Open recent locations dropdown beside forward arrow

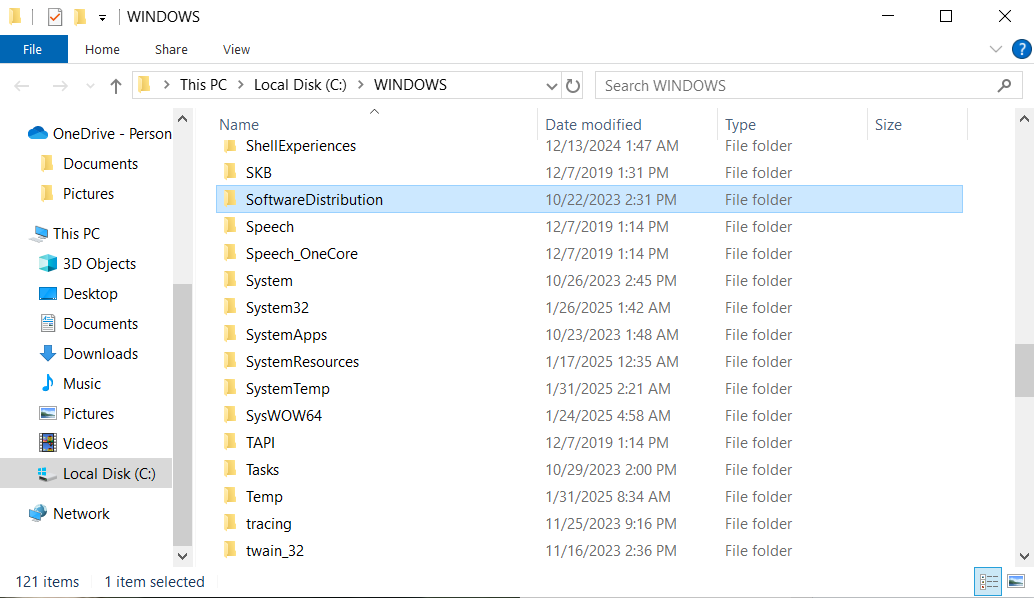click(90, 85)
